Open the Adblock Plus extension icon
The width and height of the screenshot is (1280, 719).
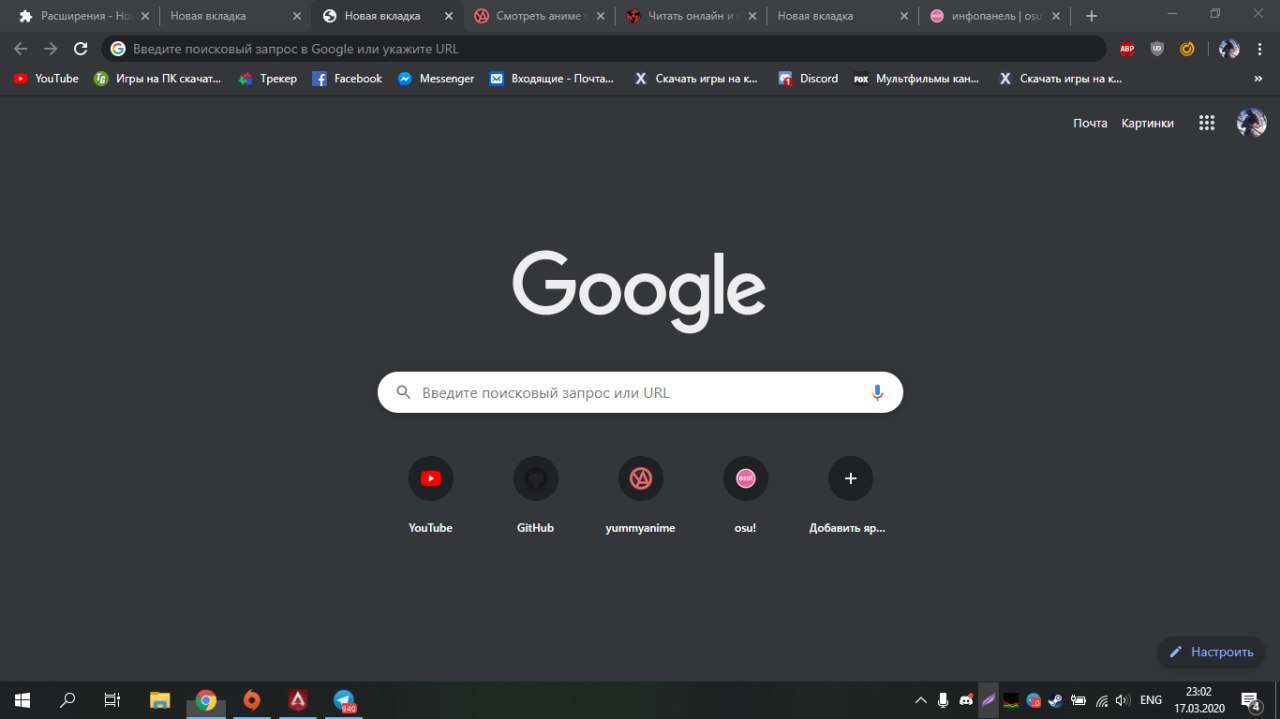click(x=1127, y=49)
